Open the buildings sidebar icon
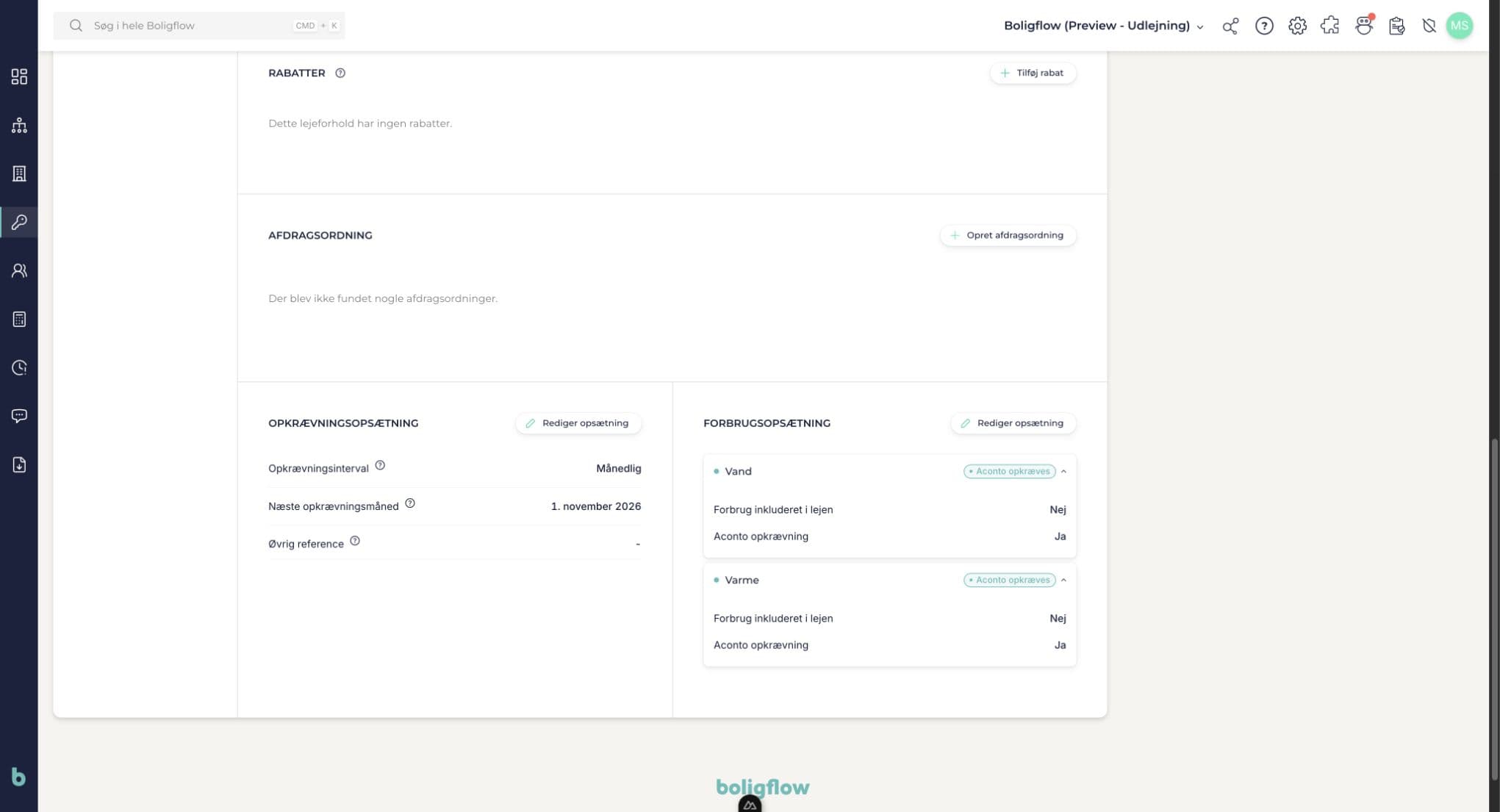Image resolution: width=1500 pixels, height=812 pixels. 19,173
